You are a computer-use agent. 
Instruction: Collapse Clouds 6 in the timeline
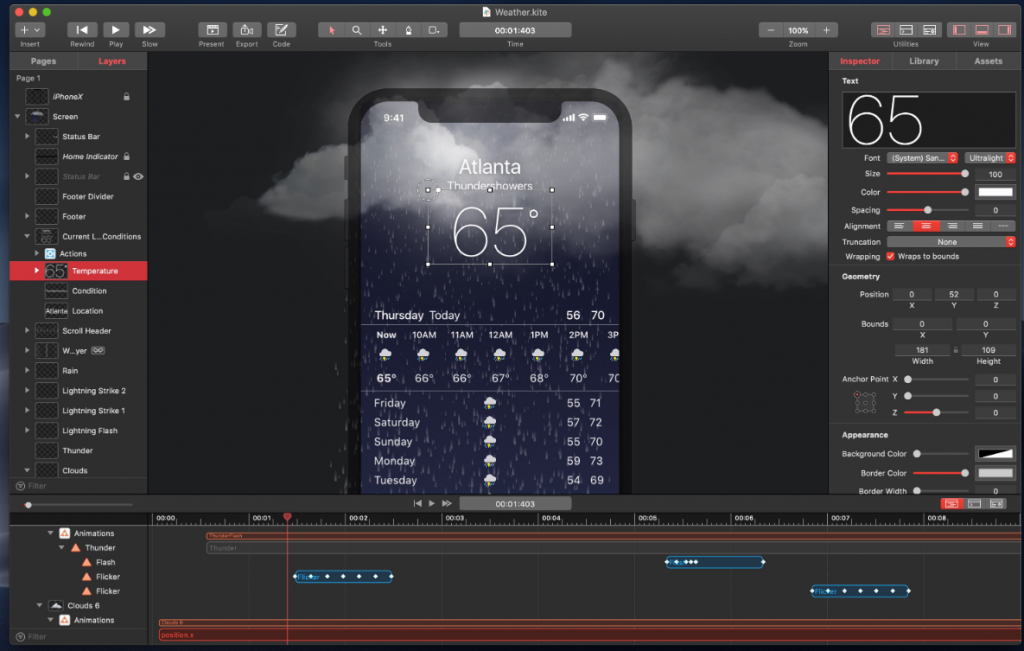click(40, 605)
